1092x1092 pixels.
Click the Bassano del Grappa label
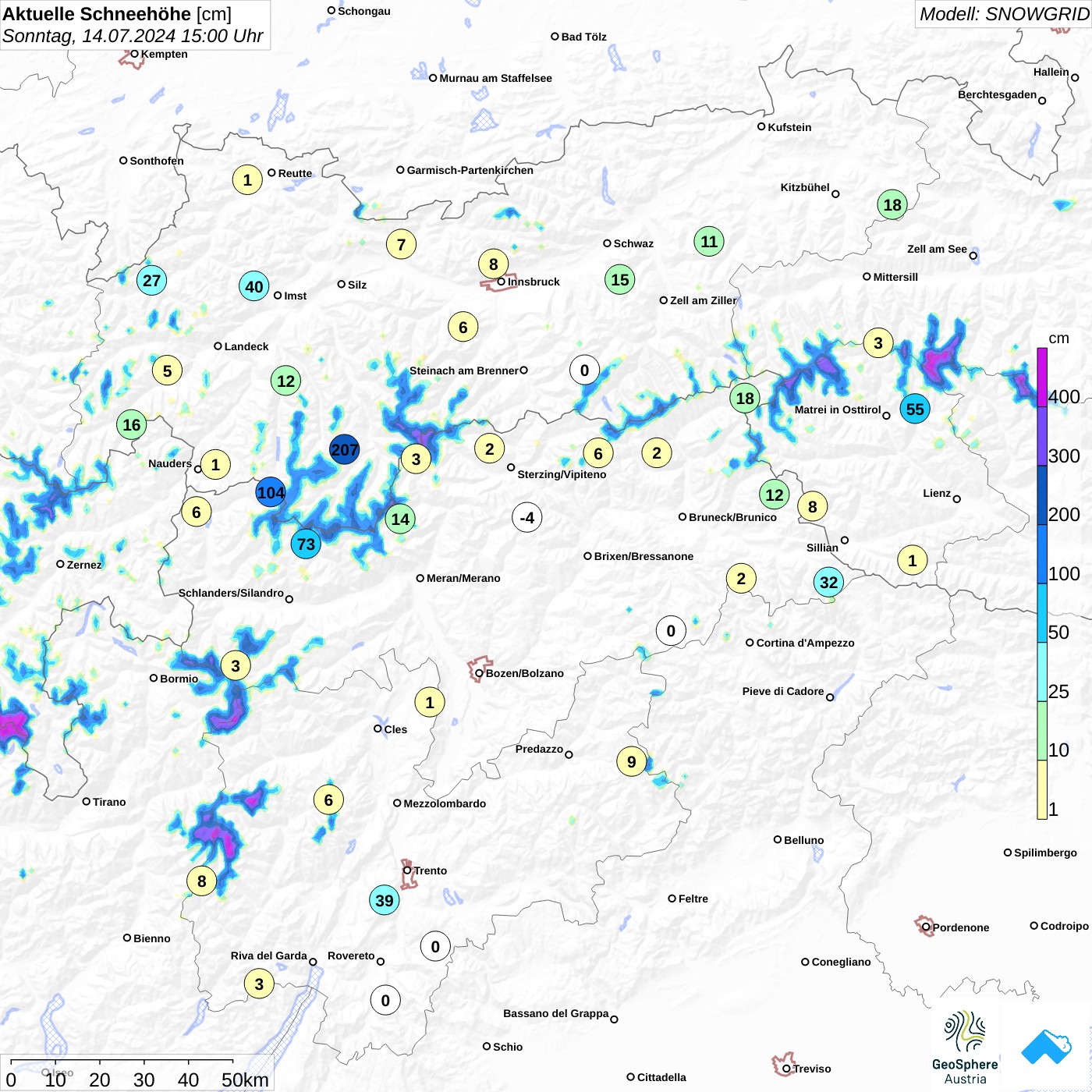556,1013
